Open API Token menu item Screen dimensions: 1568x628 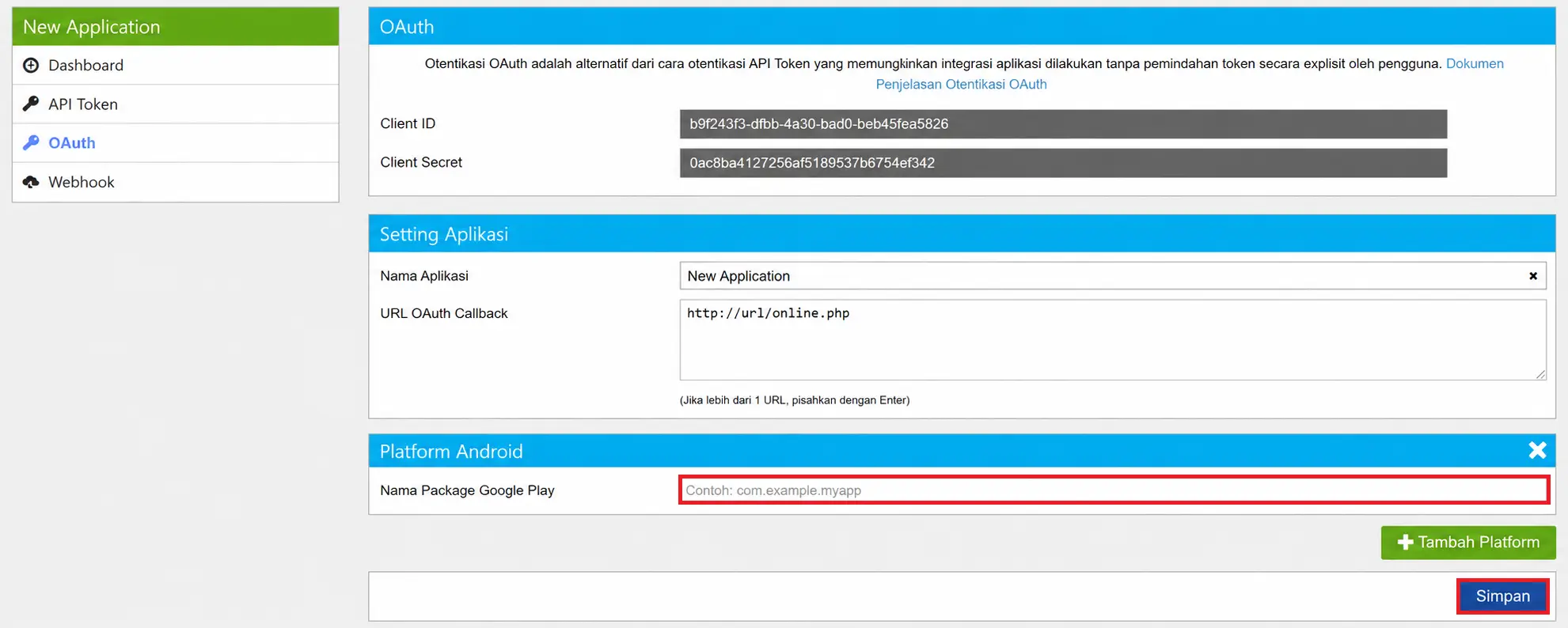click(176, 104)
